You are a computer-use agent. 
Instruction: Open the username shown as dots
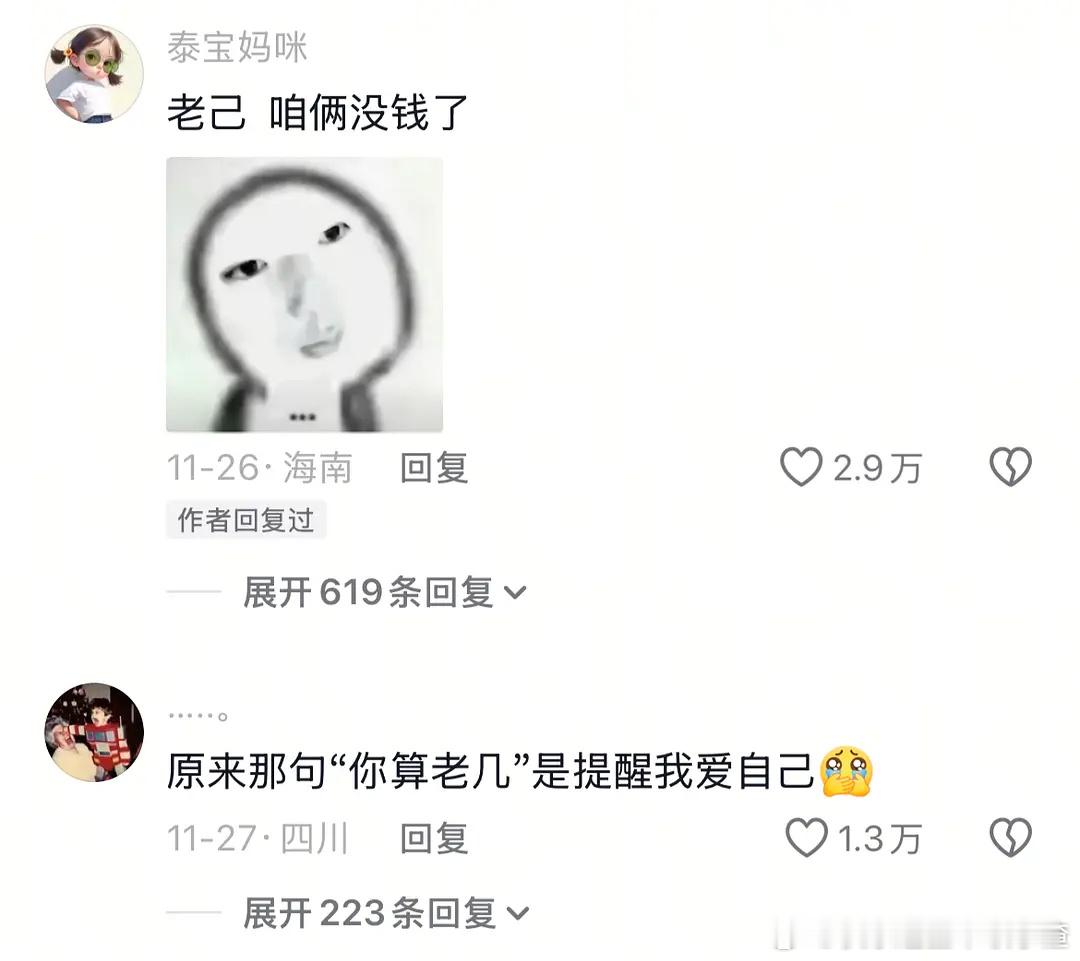pos(198,716)
